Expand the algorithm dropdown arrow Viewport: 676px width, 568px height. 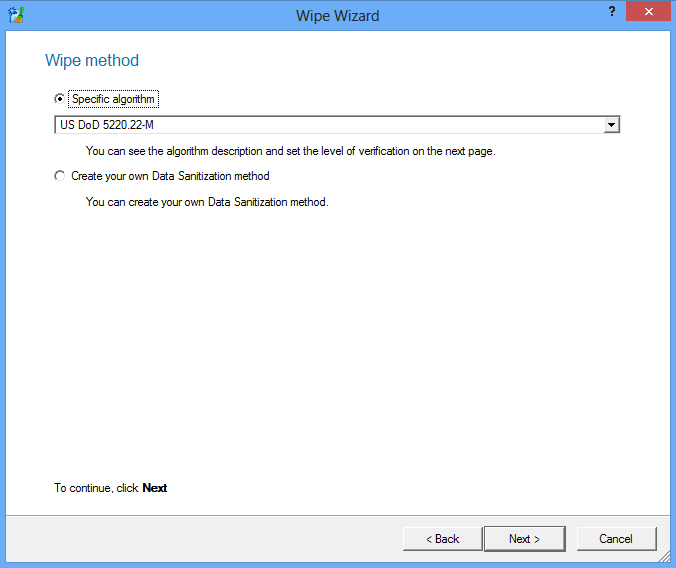(x=612, y=125)
